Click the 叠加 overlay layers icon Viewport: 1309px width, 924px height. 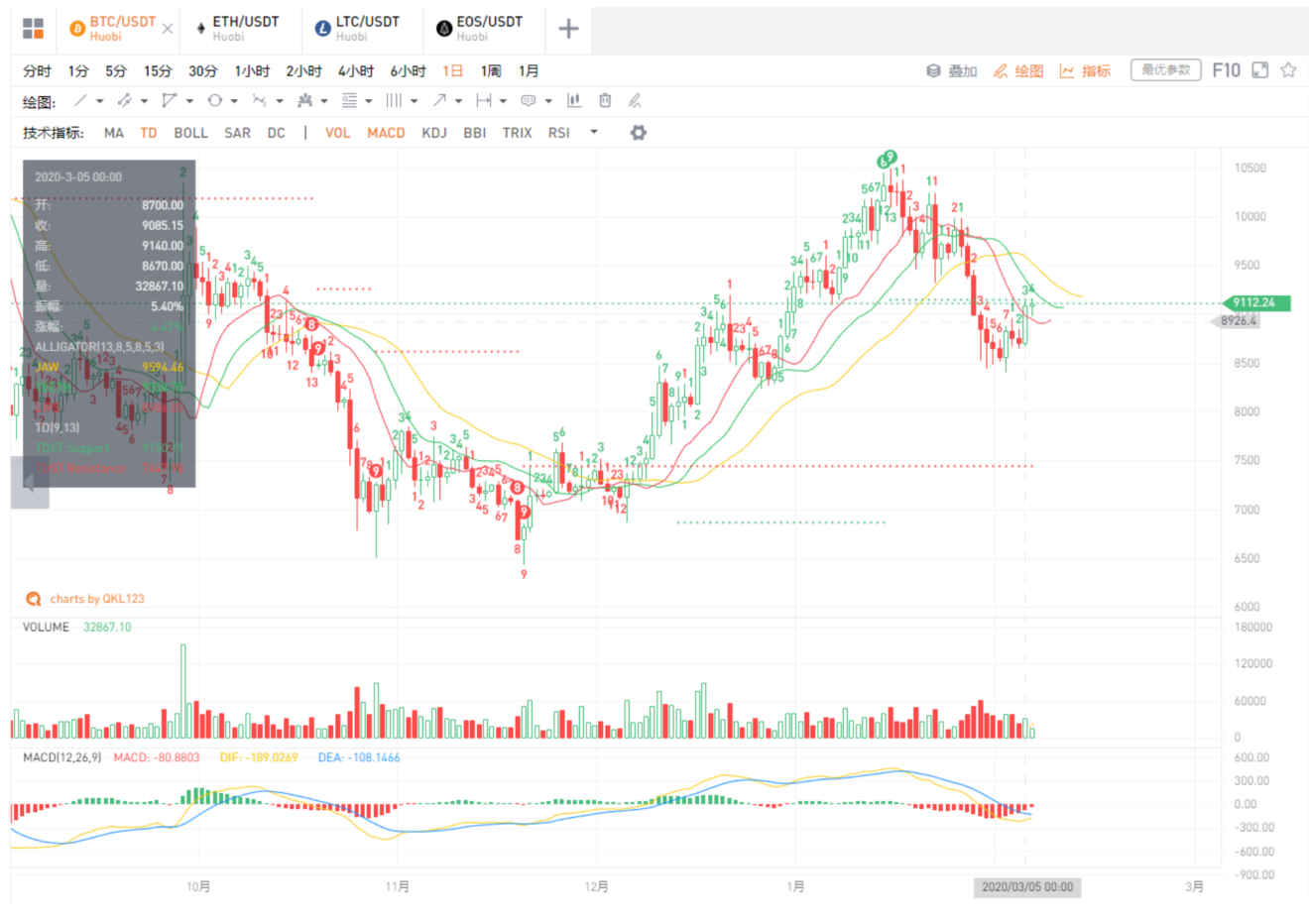pyautogui.click(x=933, y=70)
